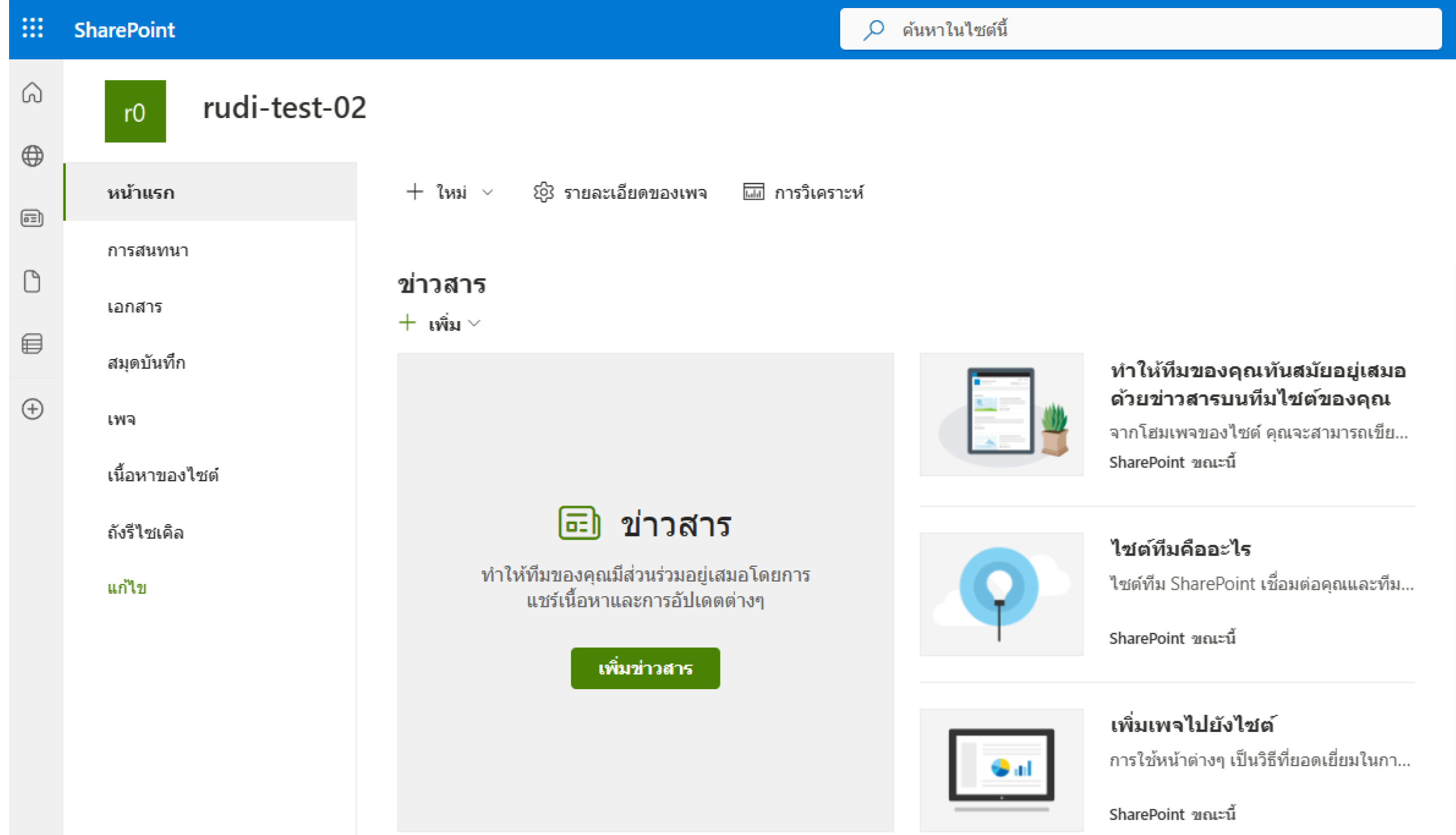Click the analytics chart icon
Screen dimensions: 1456x835
pos(753,192)
